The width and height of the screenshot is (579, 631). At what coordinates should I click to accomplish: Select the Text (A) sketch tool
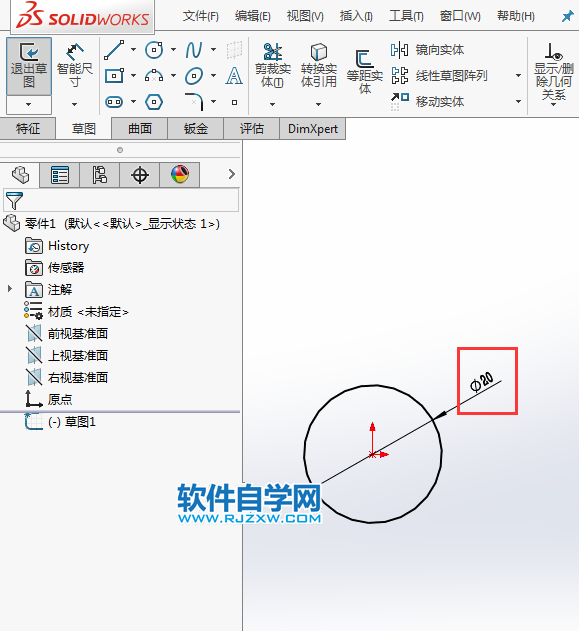(234, 76)
